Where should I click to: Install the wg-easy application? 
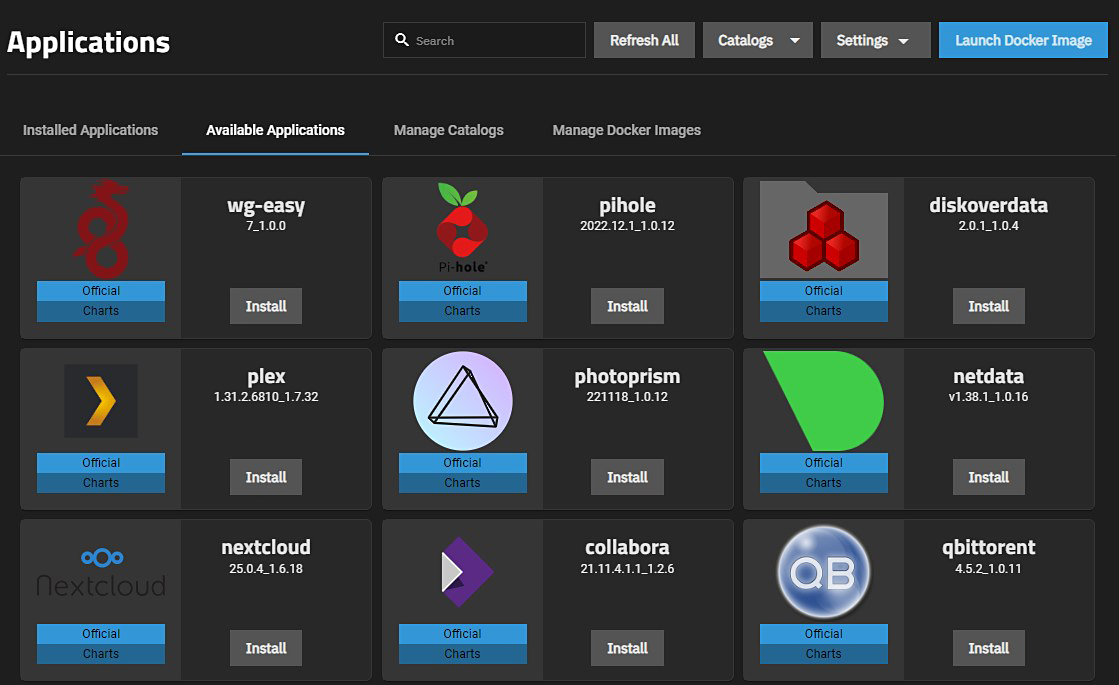266,306
